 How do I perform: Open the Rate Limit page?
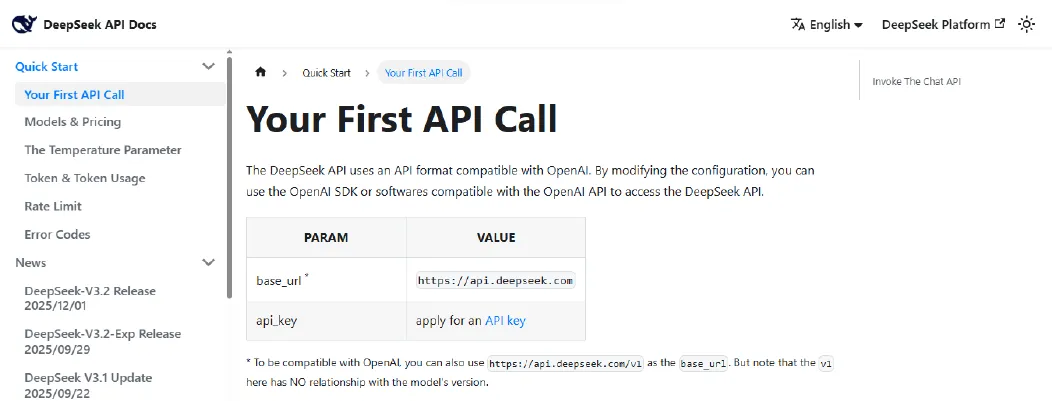[x=53, y=207]
